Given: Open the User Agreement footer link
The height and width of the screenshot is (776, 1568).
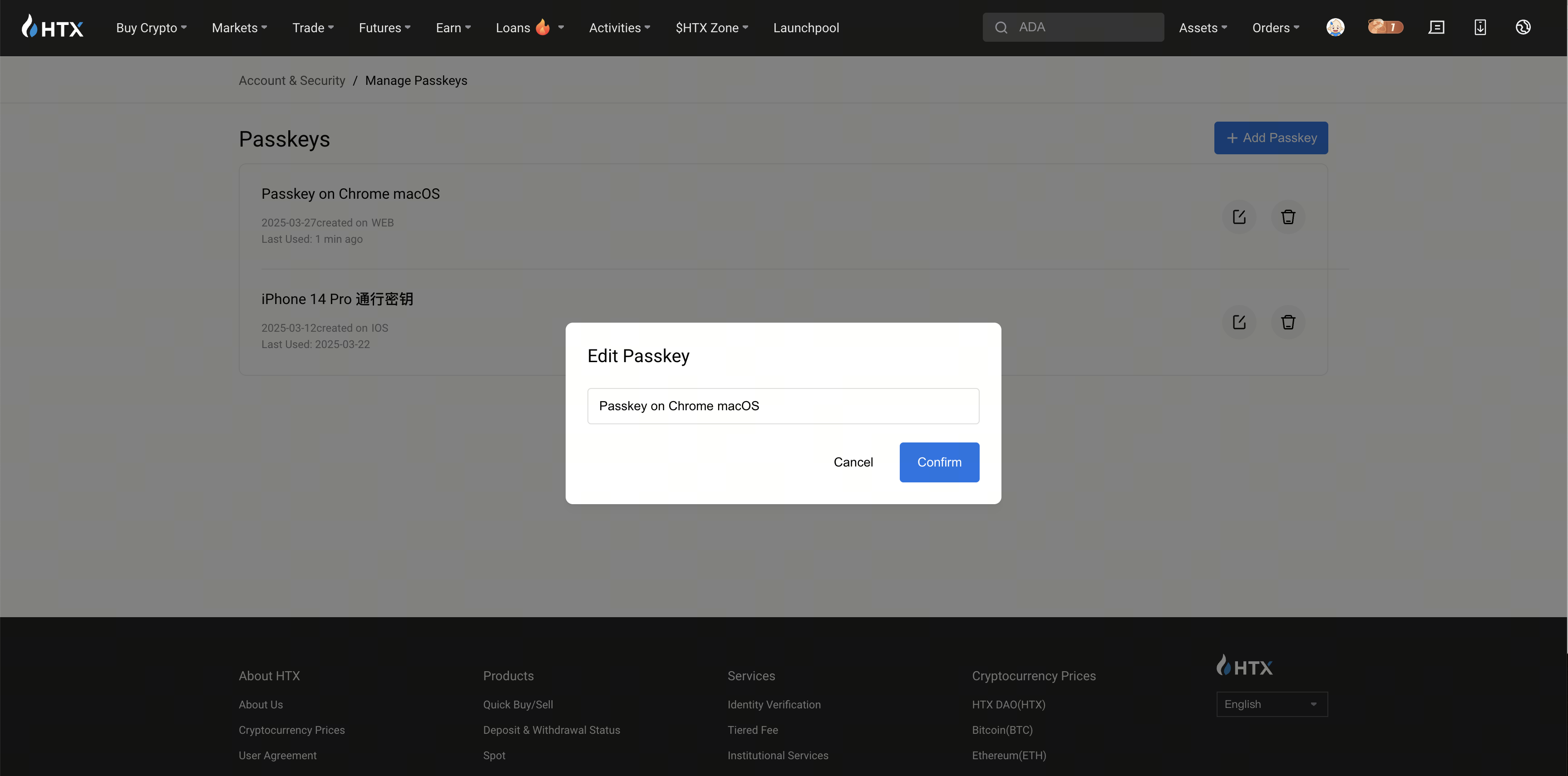Looking at the screenshot, I should [277, 755].
